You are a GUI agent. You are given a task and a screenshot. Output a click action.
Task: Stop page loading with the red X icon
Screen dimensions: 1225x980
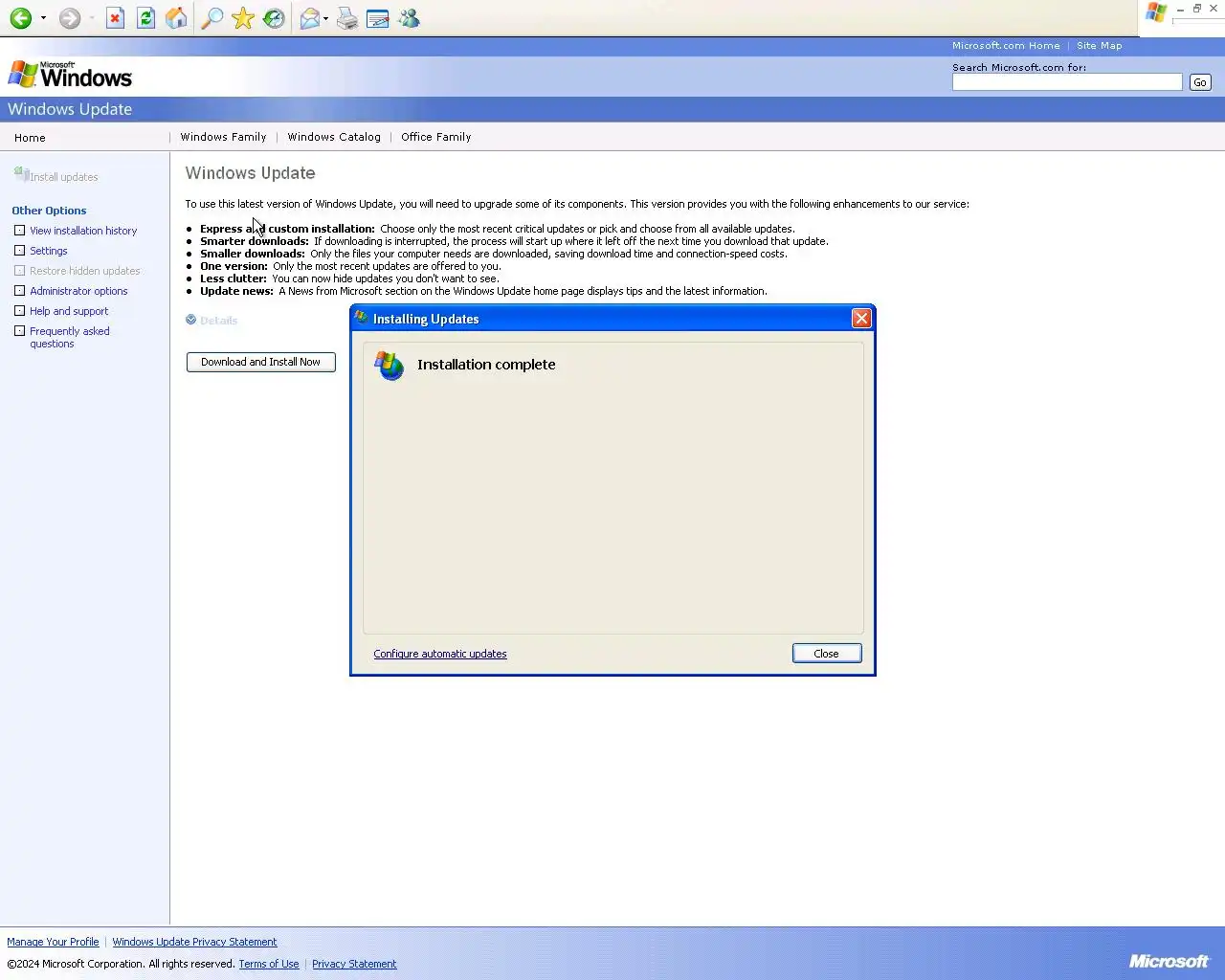115,18
